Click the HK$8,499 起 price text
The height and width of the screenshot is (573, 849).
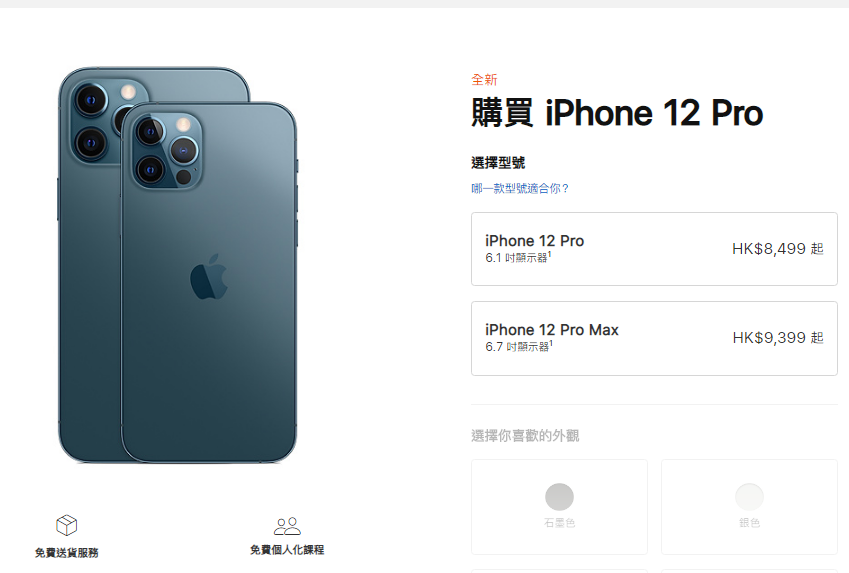click(778, 249)
